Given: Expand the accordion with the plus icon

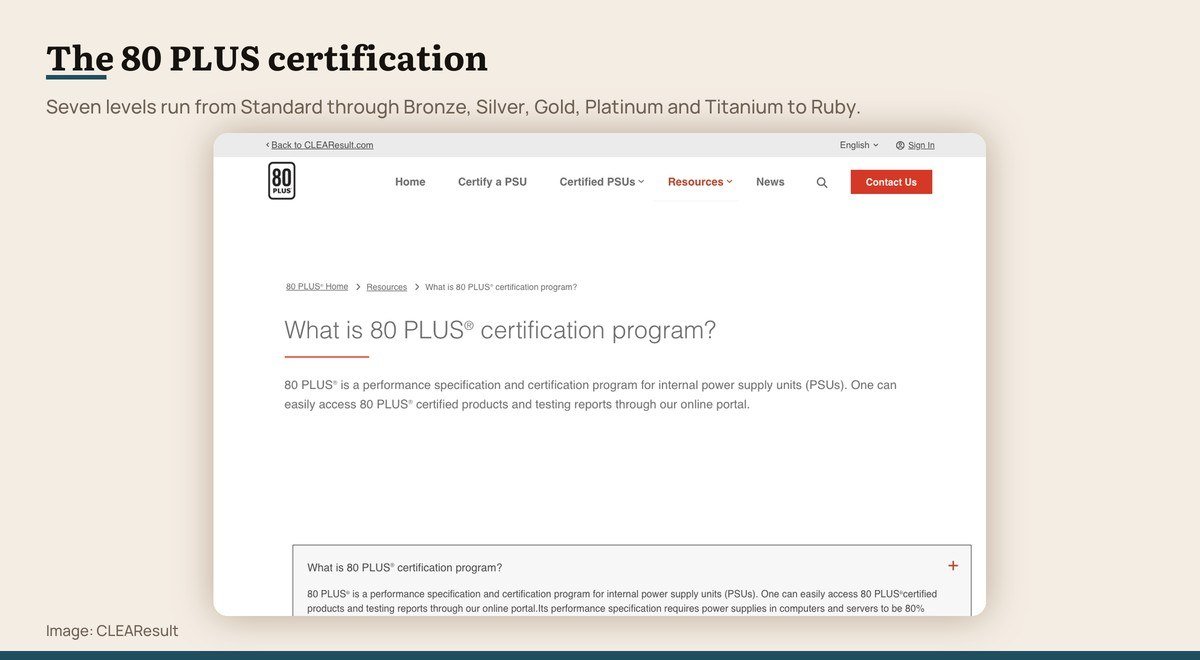Looking at the screenshot, I should click(x=953, y=566).
